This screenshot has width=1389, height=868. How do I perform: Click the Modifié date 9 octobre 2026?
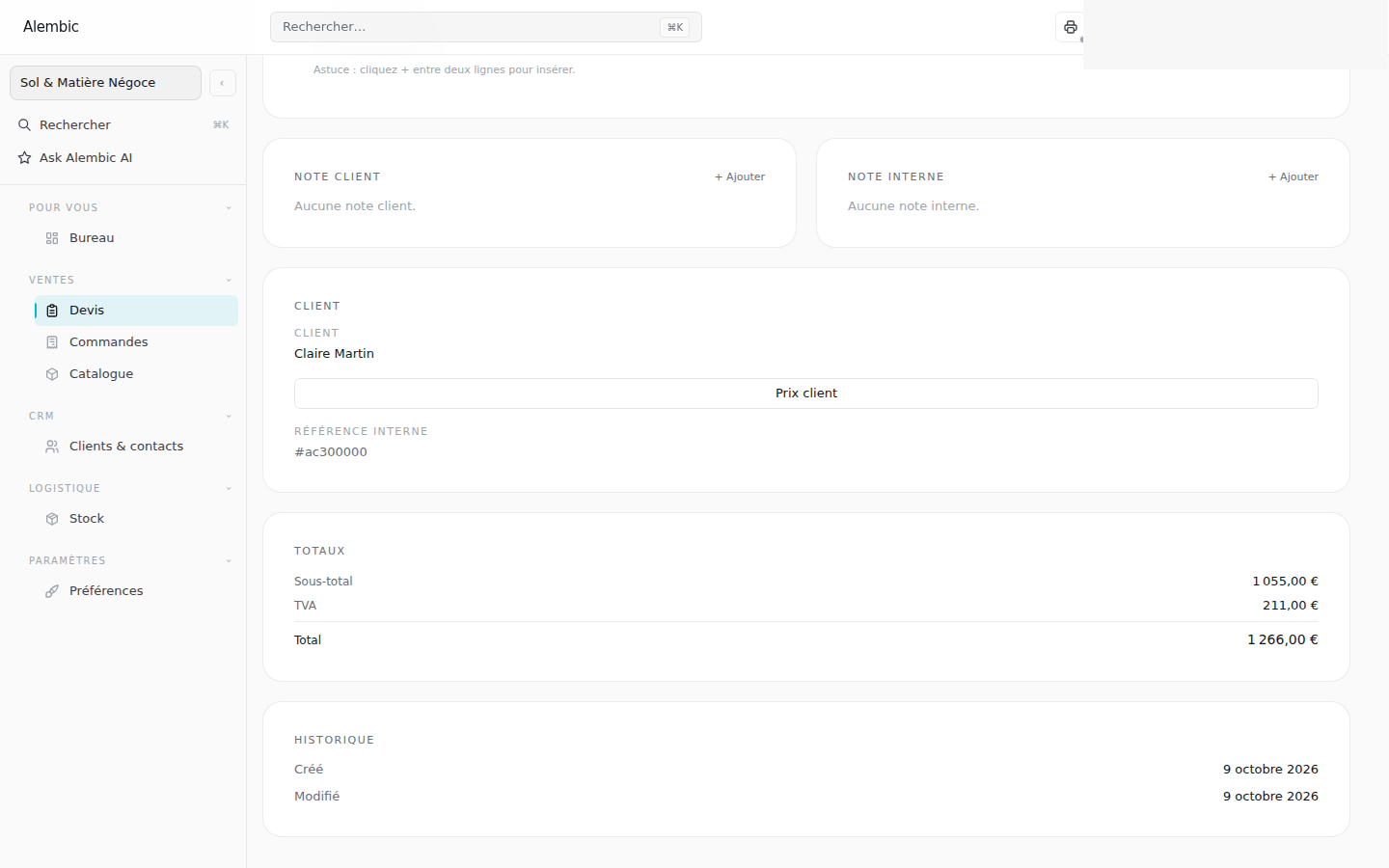pos(1270,797)
